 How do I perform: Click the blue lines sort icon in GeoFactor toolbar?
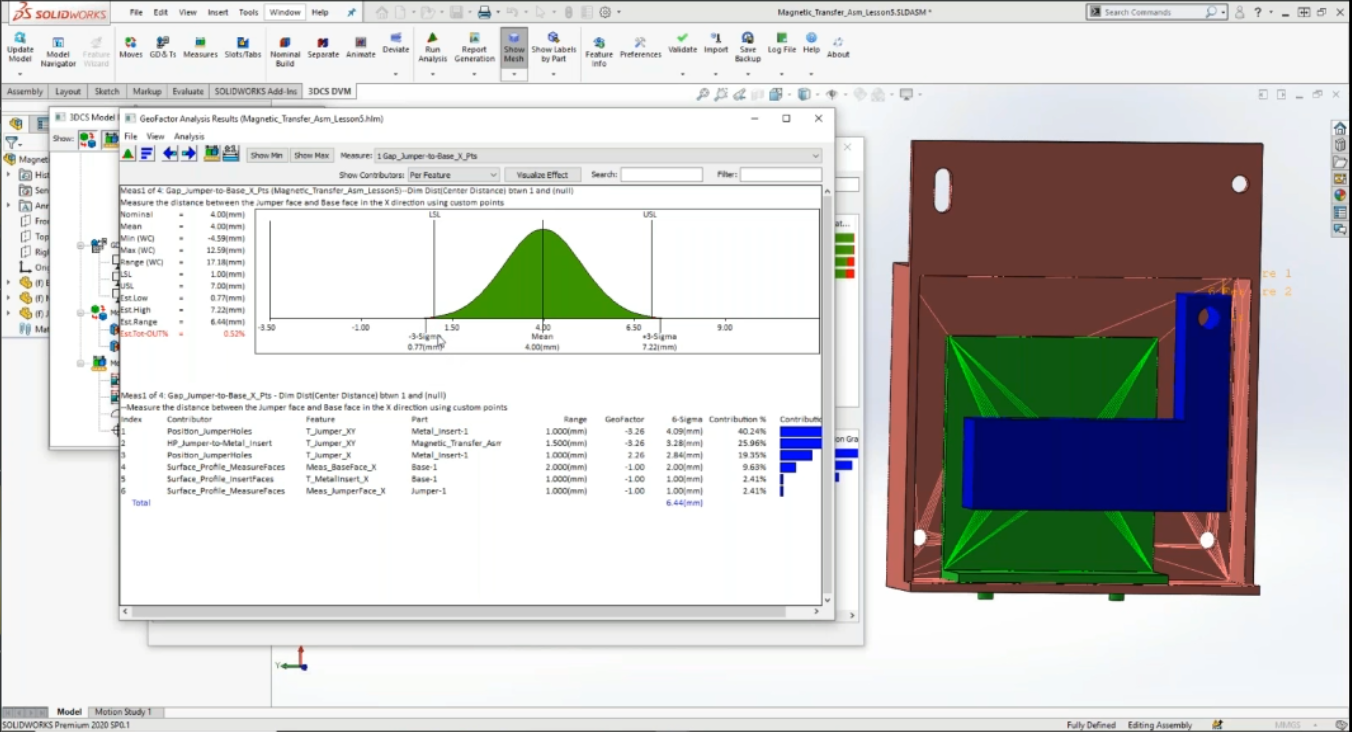tap(147, 154)
